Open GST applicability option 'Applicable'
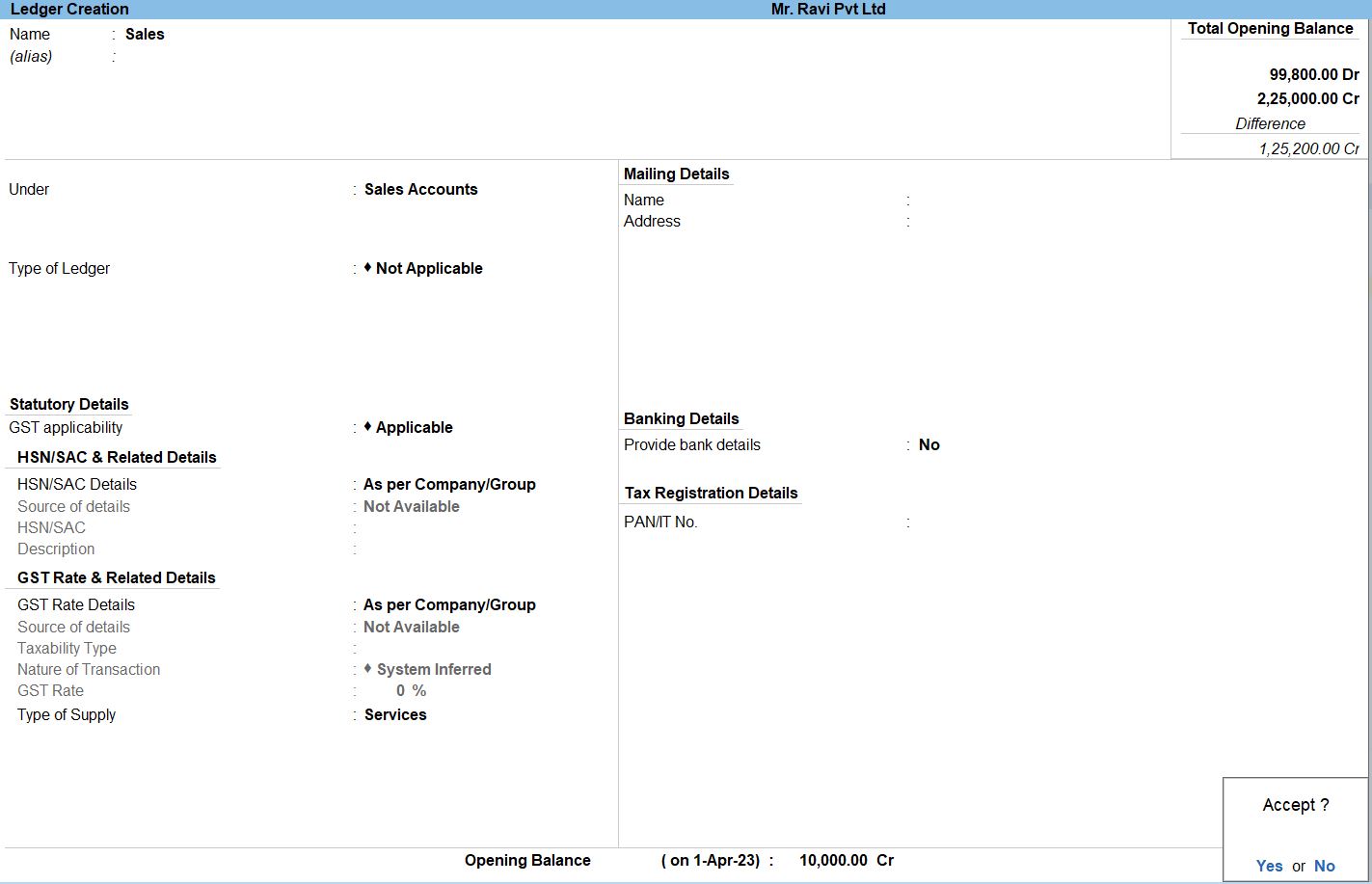The height and width of the screenshot is (884, 1372). point(414,427)
